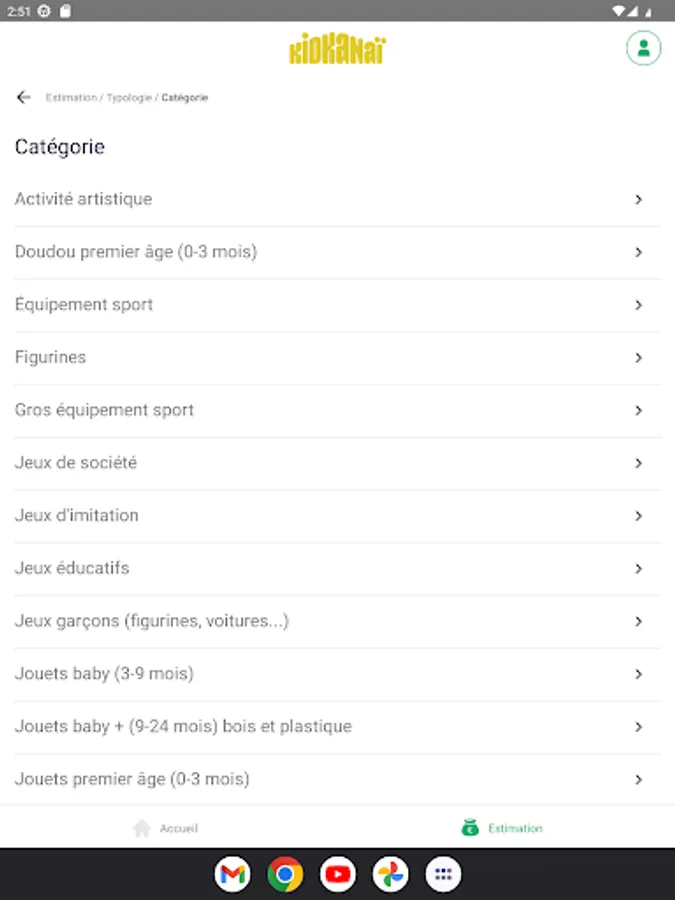Image resolution: width=675 pixels, height=900 pixels.
Task: Expand the Figurines row chevron
Action: click(x=638, y=358)
